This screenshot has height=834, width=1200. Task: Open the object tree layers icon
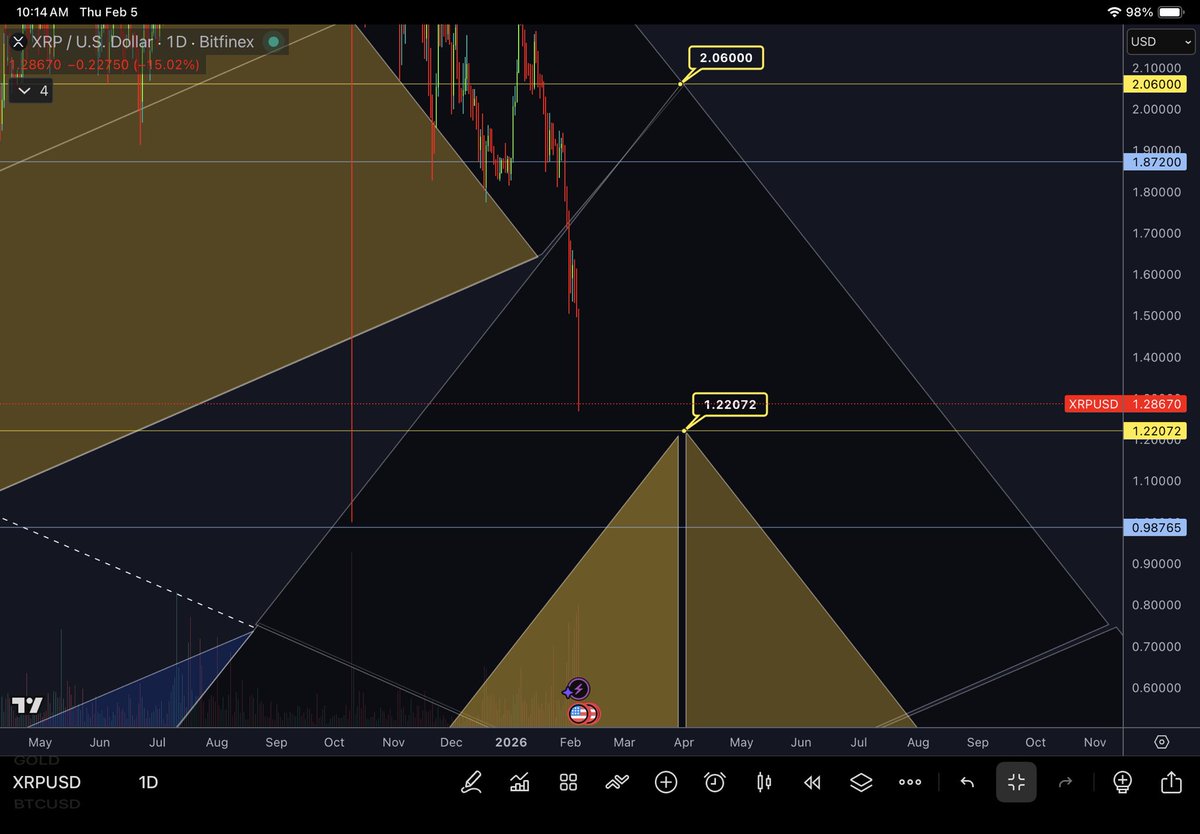(861, 782)
